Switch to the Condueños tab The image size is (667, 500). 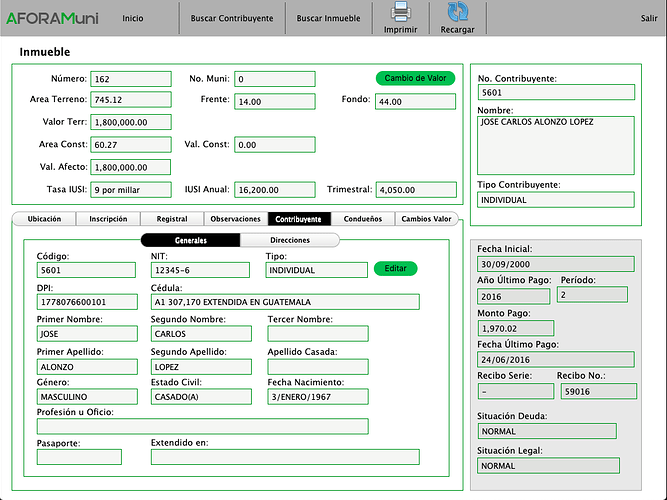(363, 219)
